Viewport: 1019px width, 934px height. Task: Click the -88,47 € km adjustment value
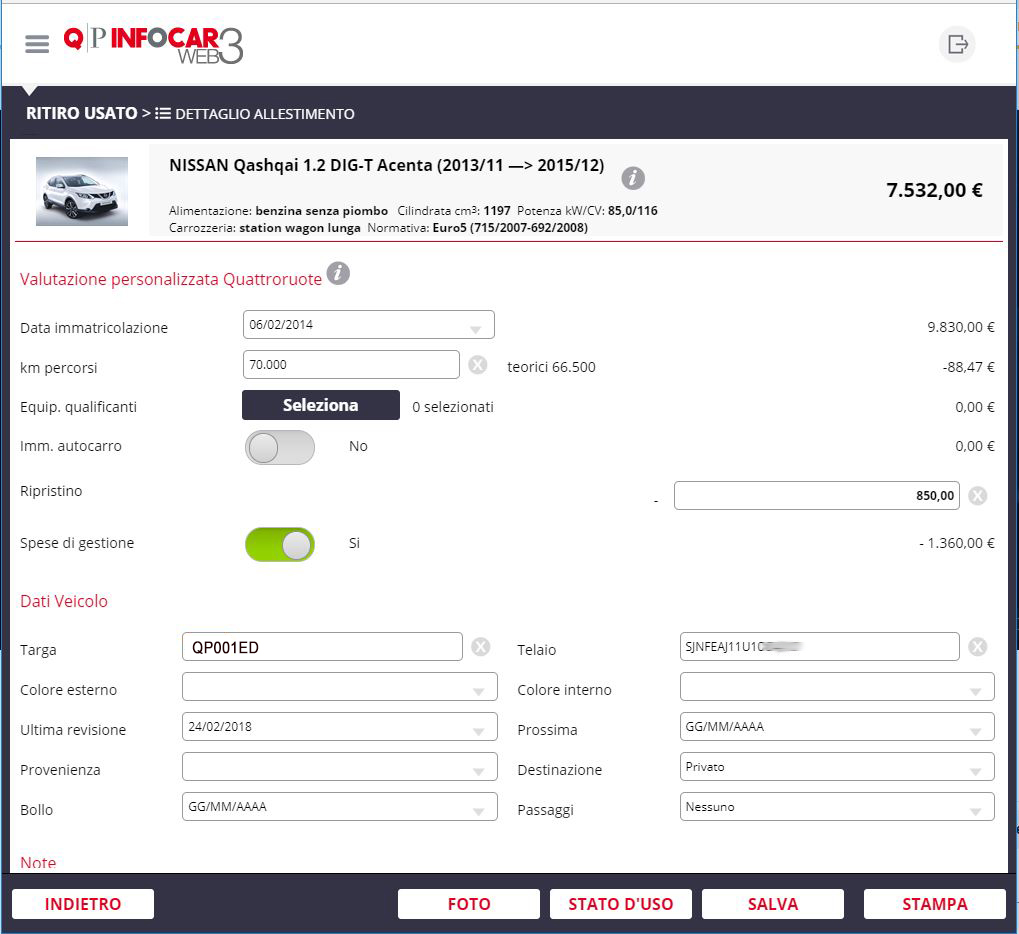click(x=968, y=367)
